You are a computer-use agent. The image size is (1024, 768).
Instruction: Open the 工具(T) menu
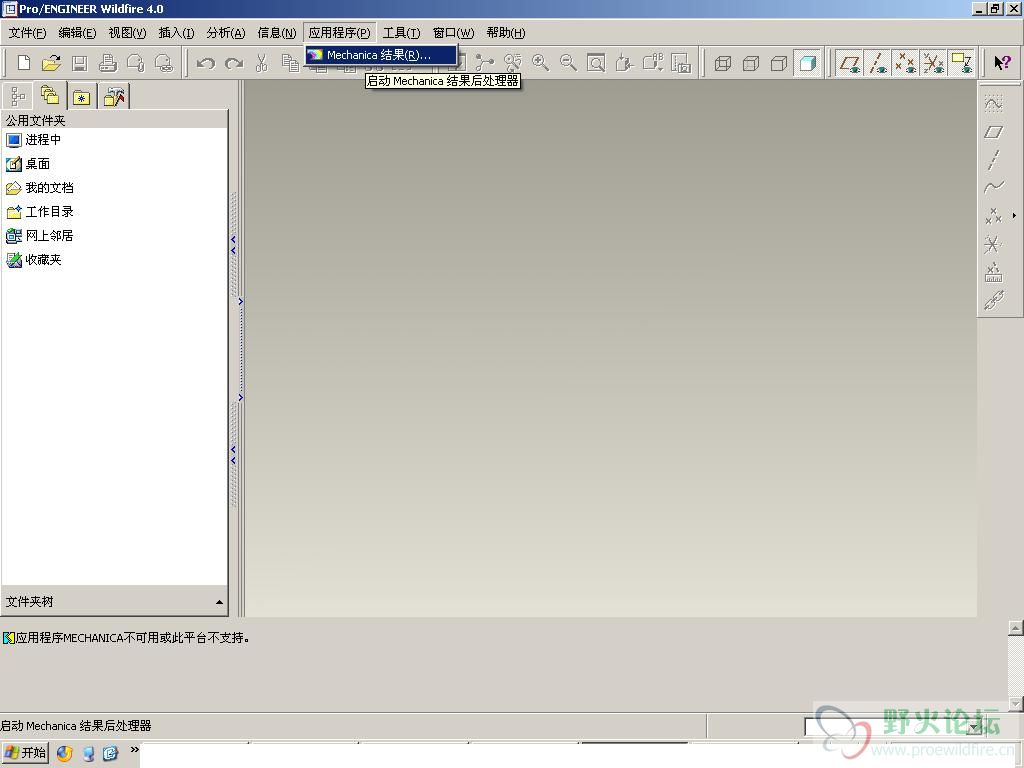coord(401,33)
